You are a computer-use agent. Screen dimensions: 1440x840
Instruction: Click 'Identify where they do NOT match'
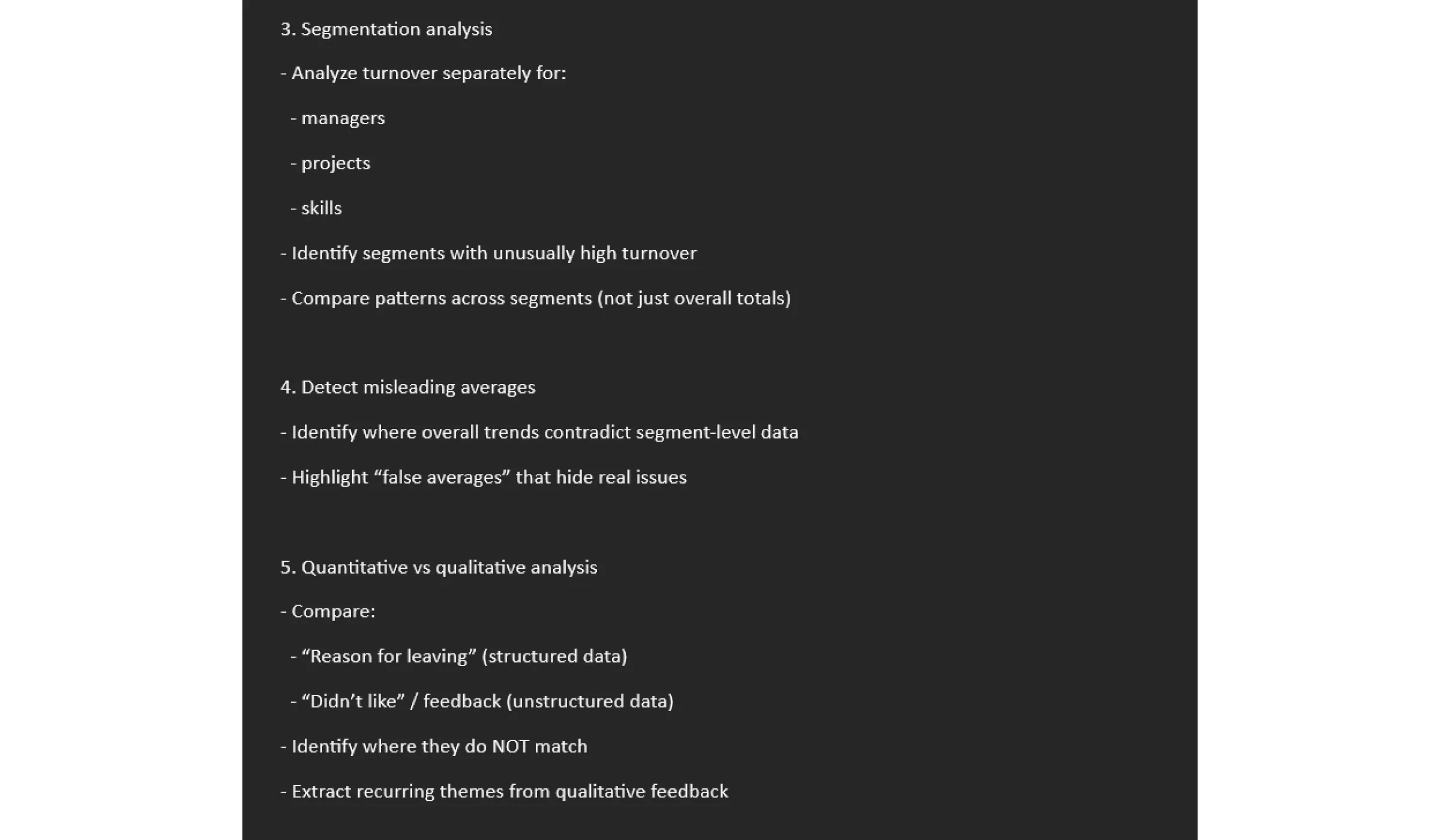click(434, 747)
